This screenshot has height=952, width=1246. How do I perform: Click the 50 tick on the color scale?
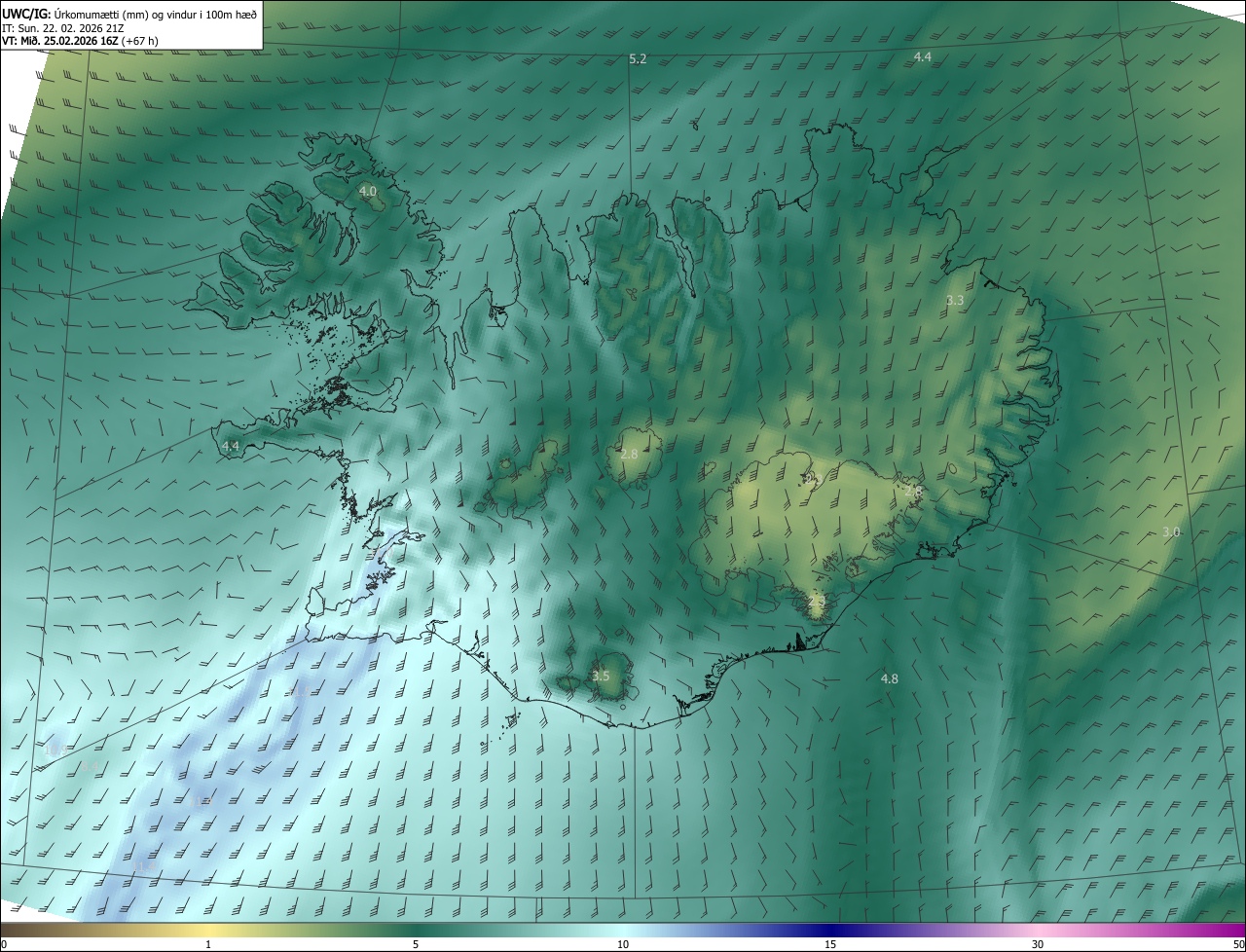click(1237, 944)
